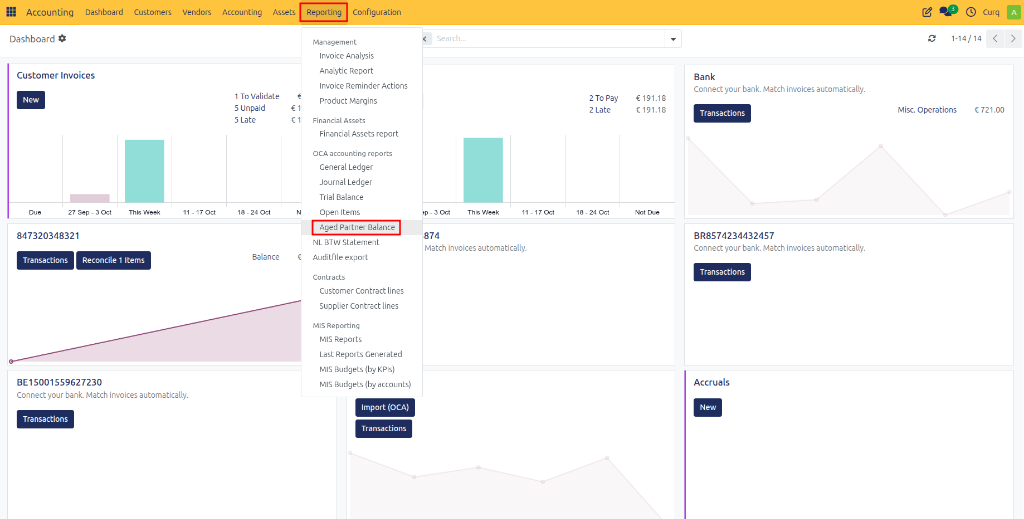
Task: Open the user avatar A menu
Action: coord(1013,12)
